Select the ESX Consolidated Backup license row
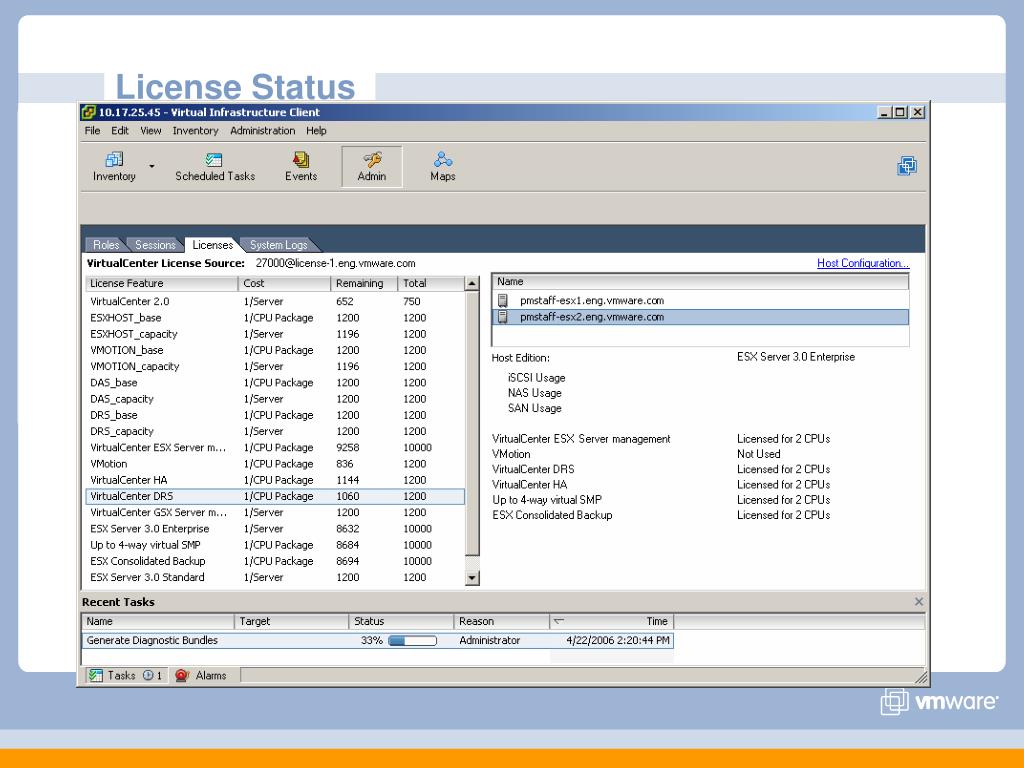The height and width of the screenshot is (768, 1024). pyautogui.click(x=275, y=561)
